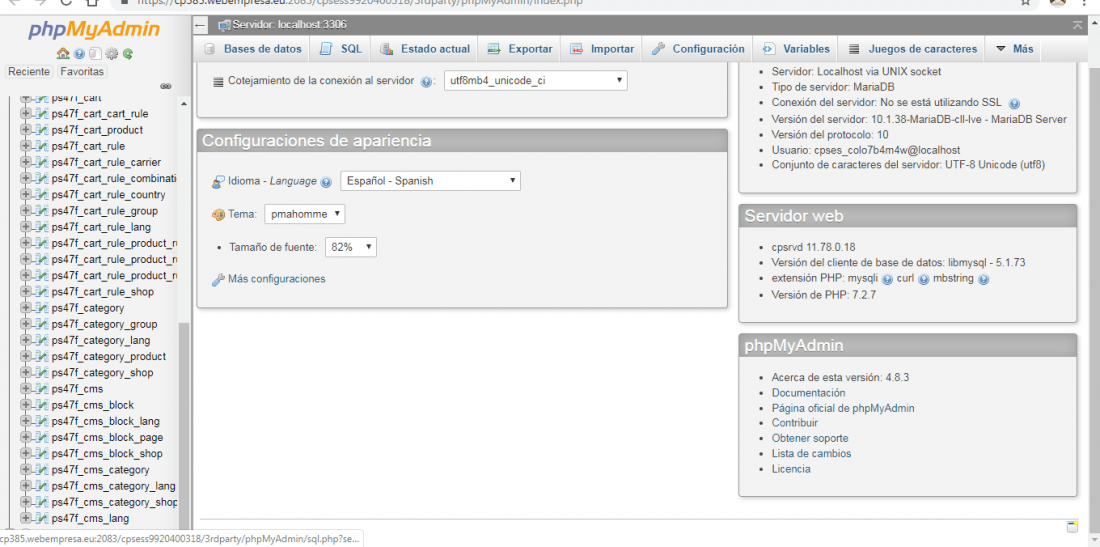Open Más configuraciones link
The image size is (1100, 547).
point(276,279)
